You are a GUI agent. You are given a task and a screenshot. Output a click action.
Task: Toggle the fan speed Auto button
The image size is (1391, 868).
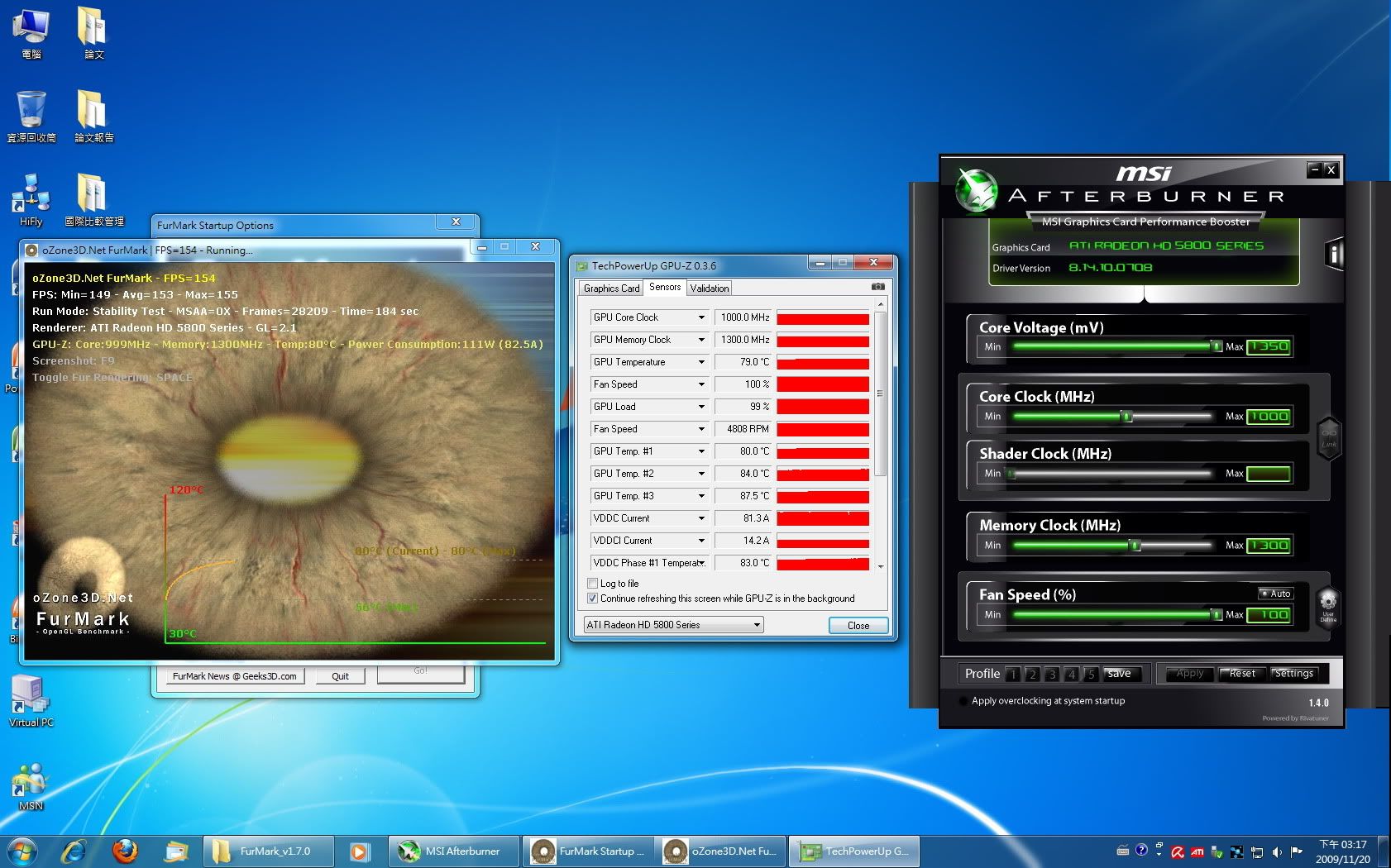(x=1275, y=594)
